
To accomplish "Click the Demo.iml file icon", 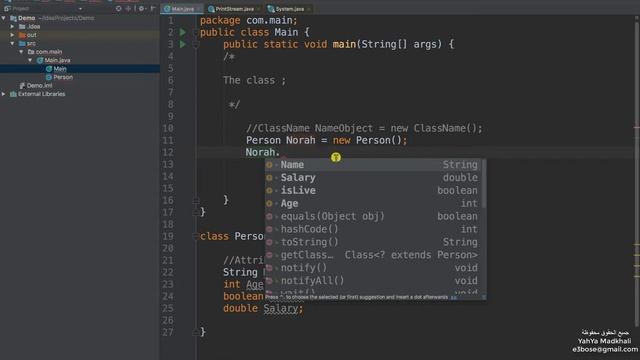I will pos(22,85).
